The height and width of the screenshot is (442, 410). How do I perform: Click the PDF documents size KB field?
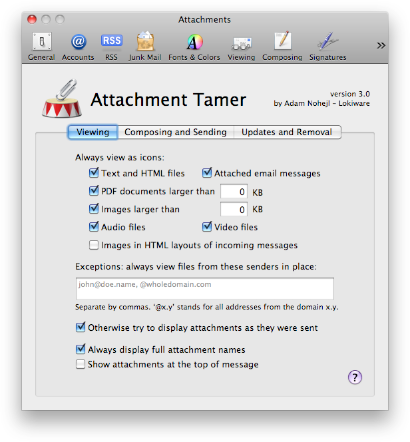(x=234, y=192)
